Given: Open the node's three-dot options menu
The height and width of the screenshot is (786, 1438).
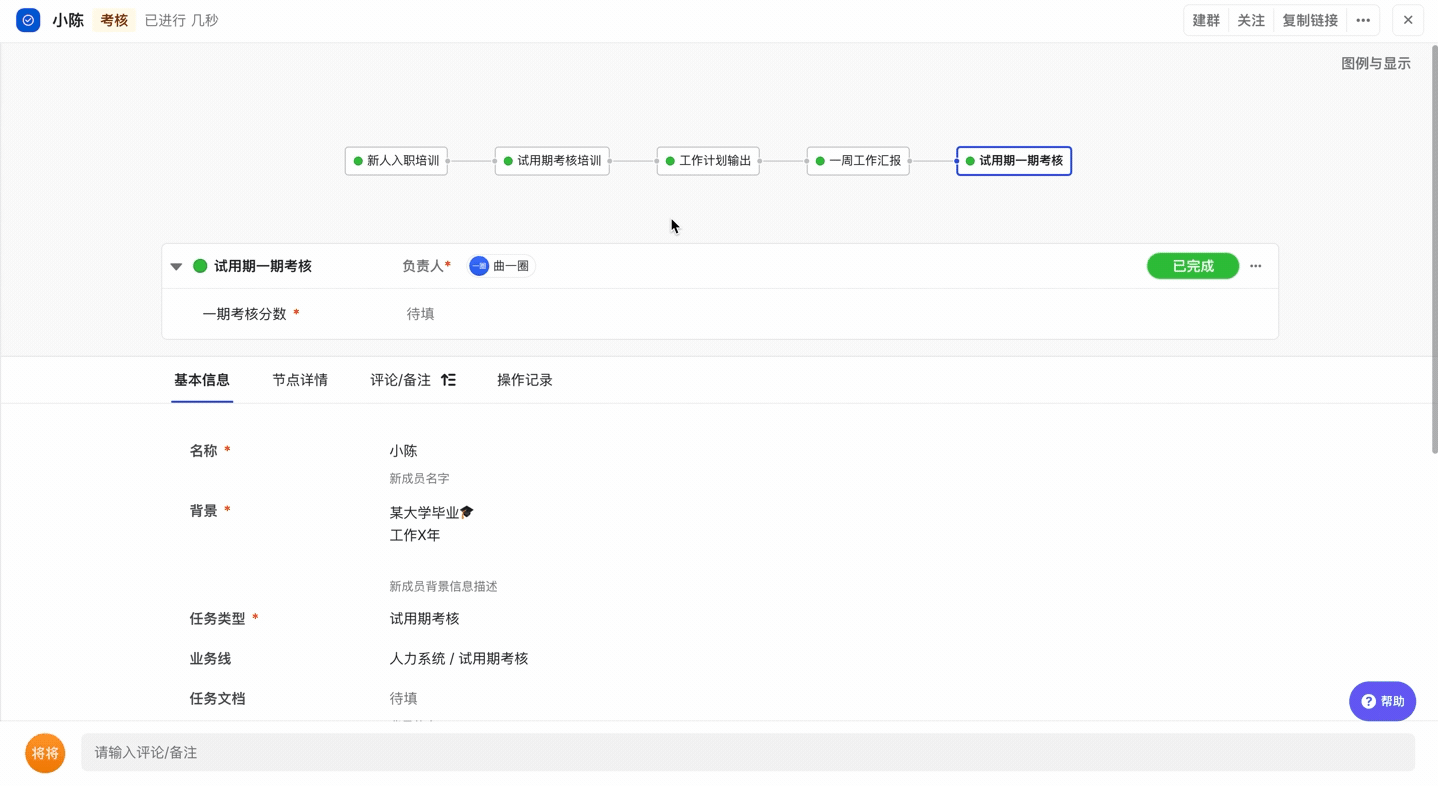Looking at the screenshot, I should [1256, 266].
